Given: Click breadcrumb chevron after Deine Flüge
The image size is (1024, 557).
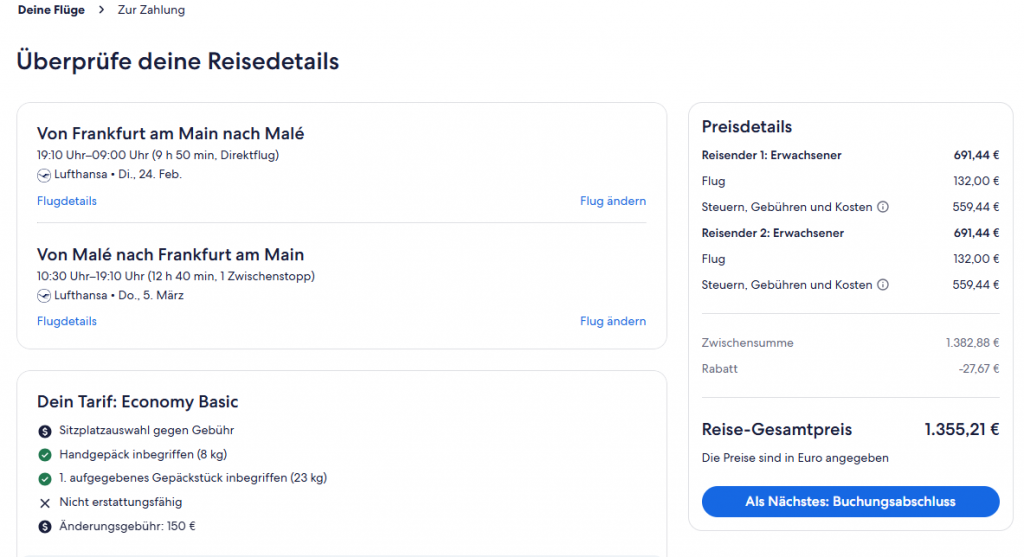Looking at the screenshot, I should (x=102, y=10).
